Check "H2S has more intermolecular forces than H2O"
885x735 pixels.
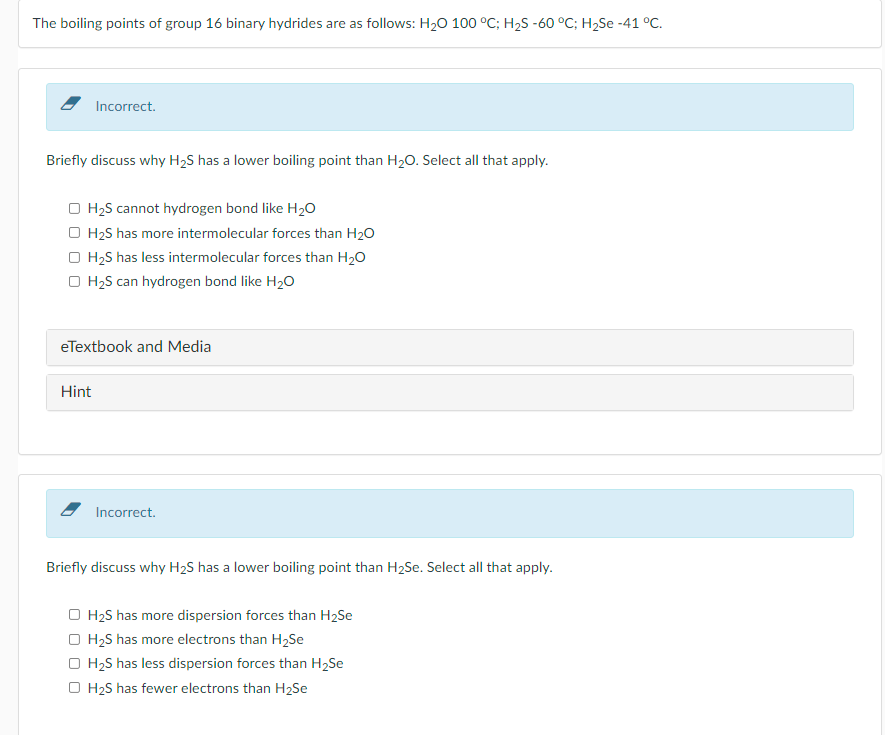click(x=74, y=232)
